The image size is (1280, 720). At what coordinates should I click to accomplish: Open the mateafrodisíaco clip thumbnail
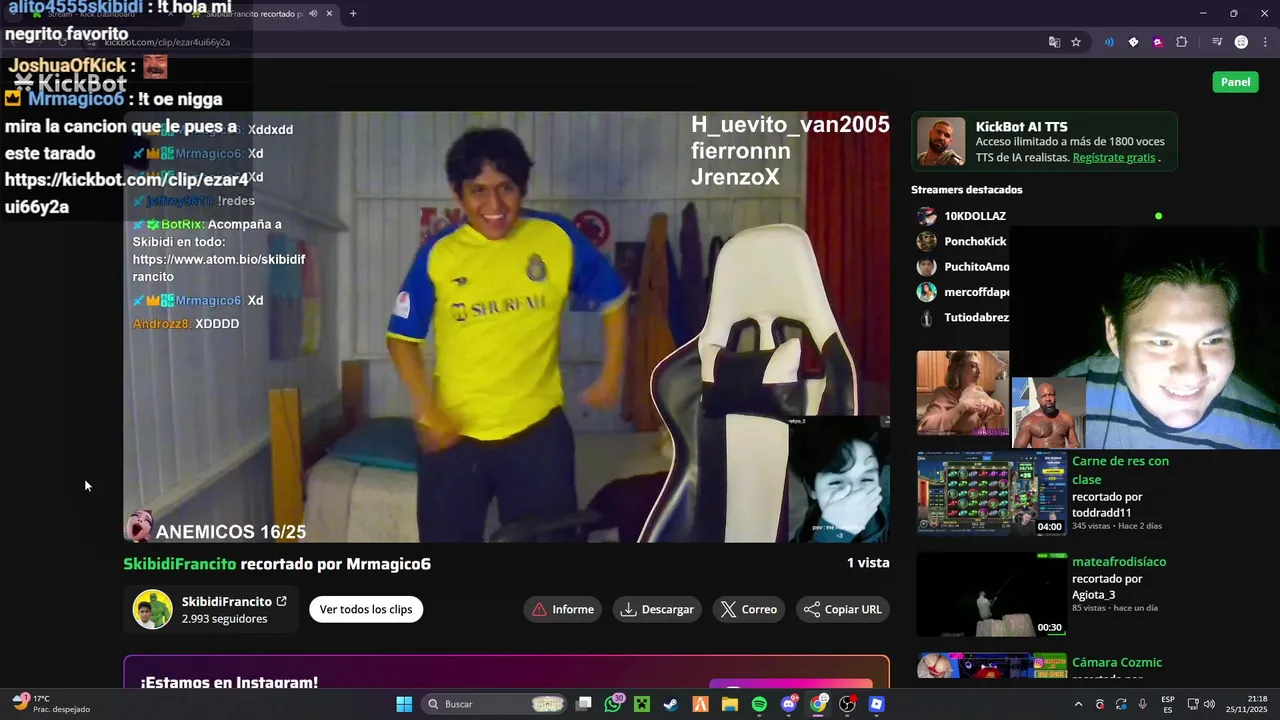tap(992, 594)
